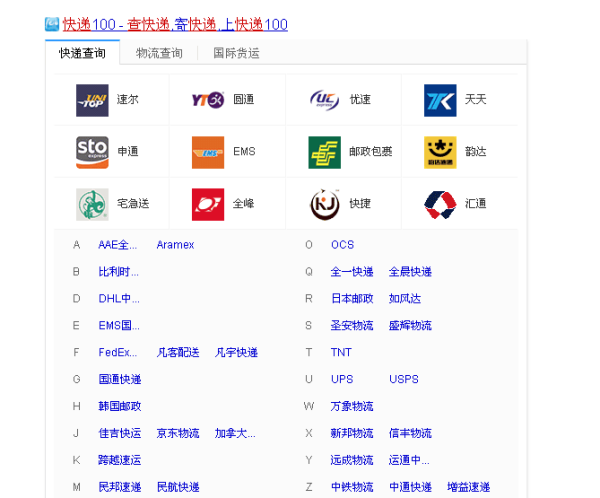Open the USPS link
Viewport: 600px width, 498px height.
tap(404, 379)
